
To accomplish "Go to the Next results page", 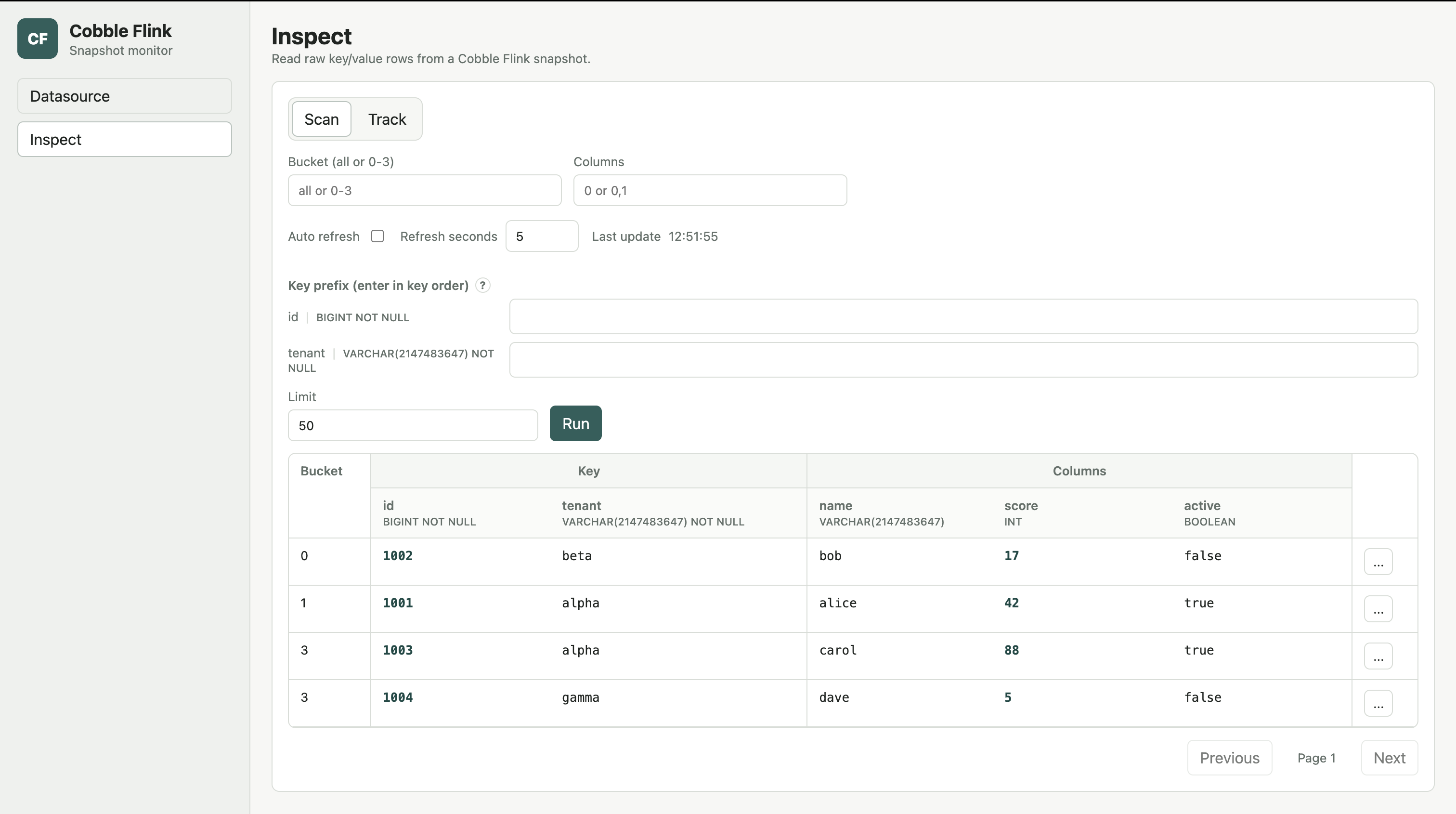I will pos(1389,758).
